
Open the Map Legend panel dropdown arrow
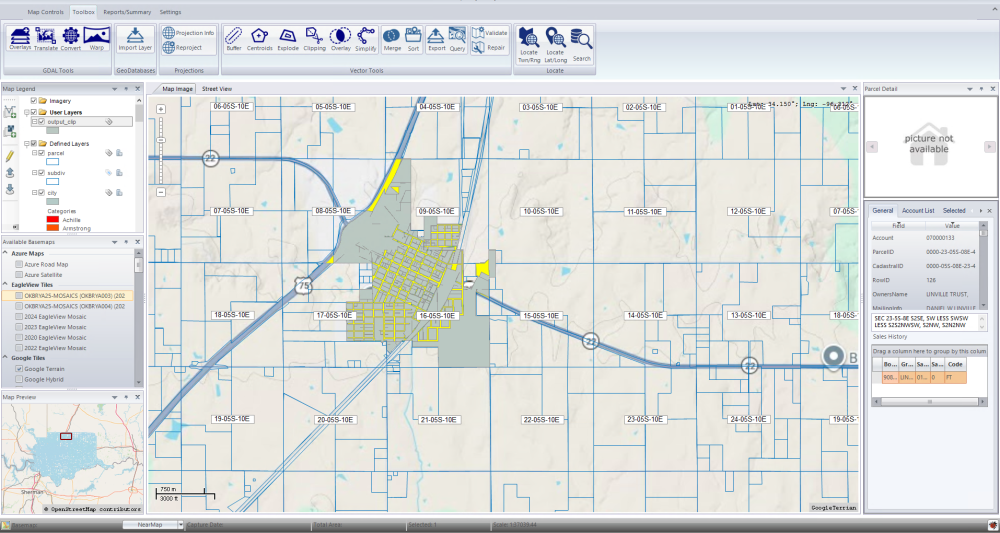tap(115, 89)
